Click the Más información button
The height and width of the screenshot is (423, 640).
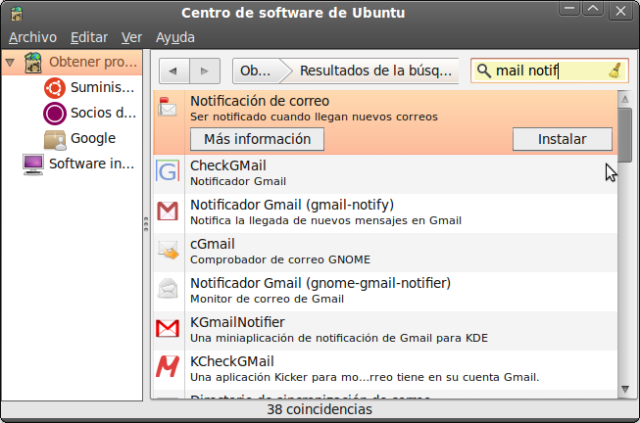[257, 139]
